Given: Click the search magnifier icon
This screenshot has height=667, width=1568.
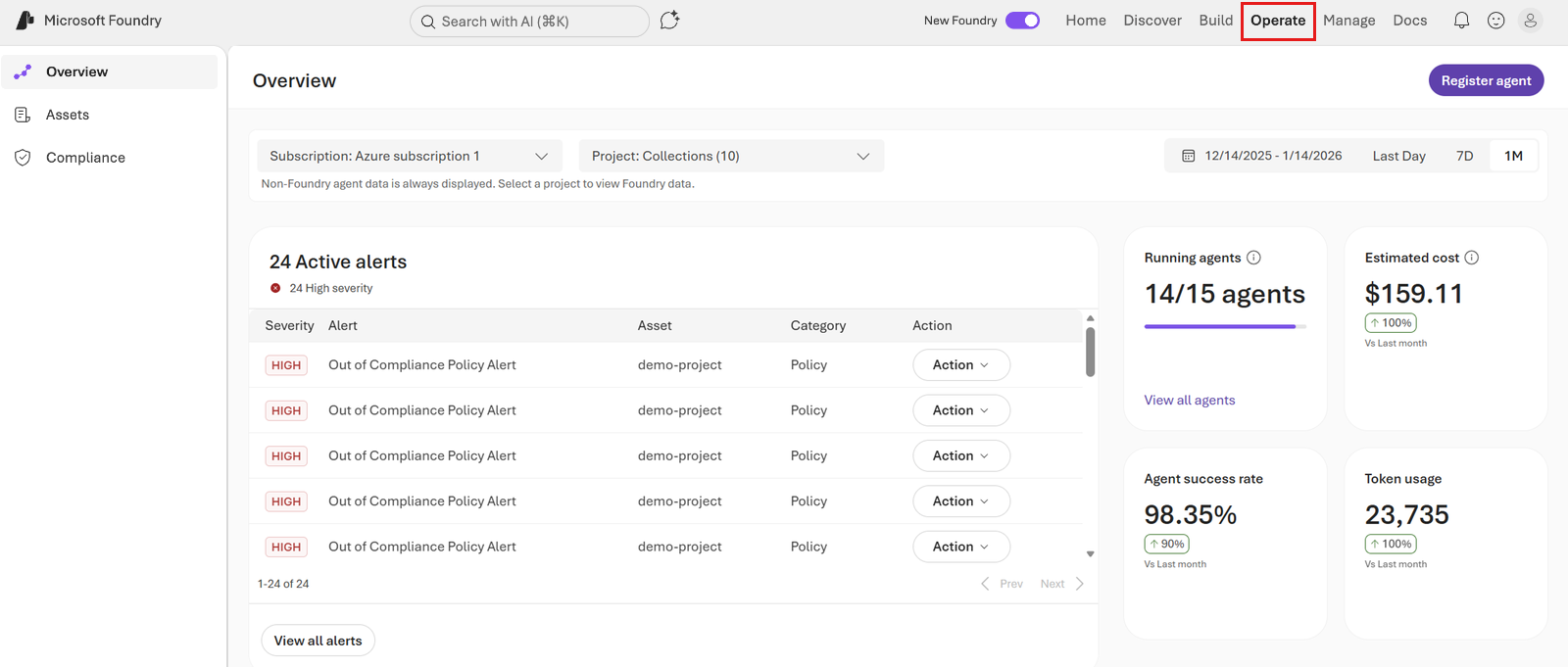Looking at the screenshot, I should (428, 22).
